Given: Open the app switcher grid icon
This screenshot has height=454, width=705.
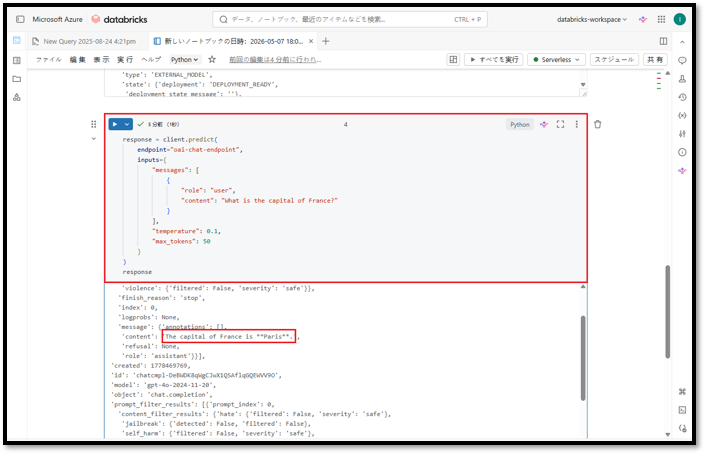Looking at the screenshot, I should tap(661, 19).
